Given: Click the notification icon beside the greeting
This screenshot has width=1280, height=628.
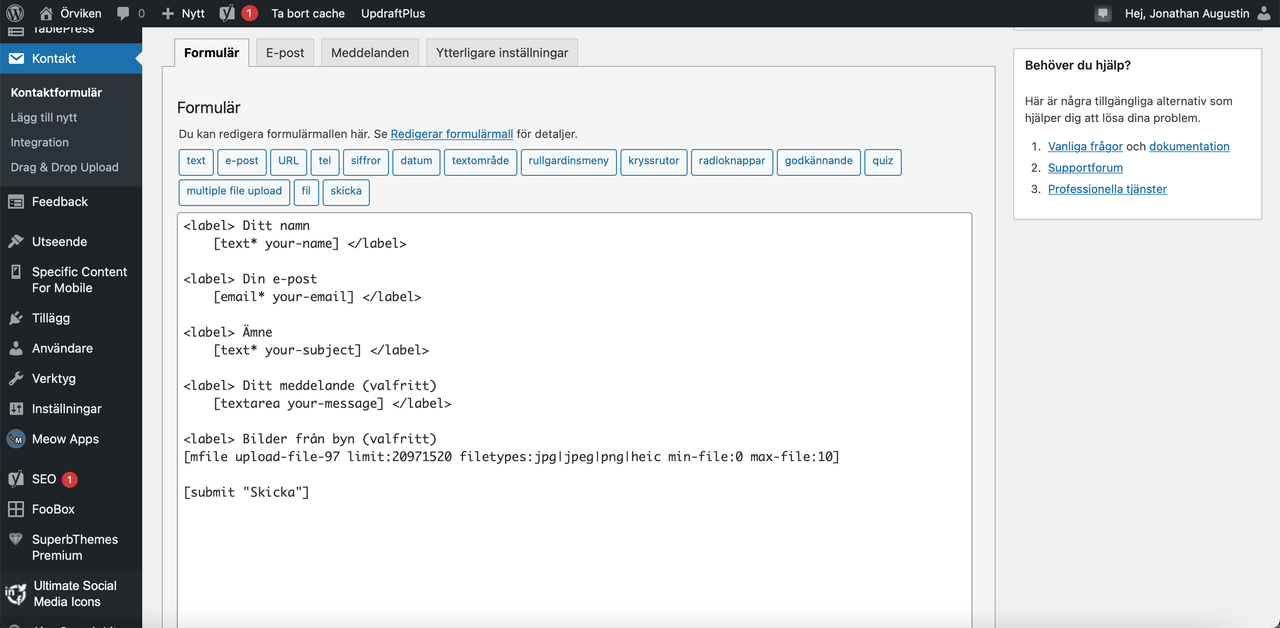Looking at the screenshot, I should click(x=1103, y=14).
